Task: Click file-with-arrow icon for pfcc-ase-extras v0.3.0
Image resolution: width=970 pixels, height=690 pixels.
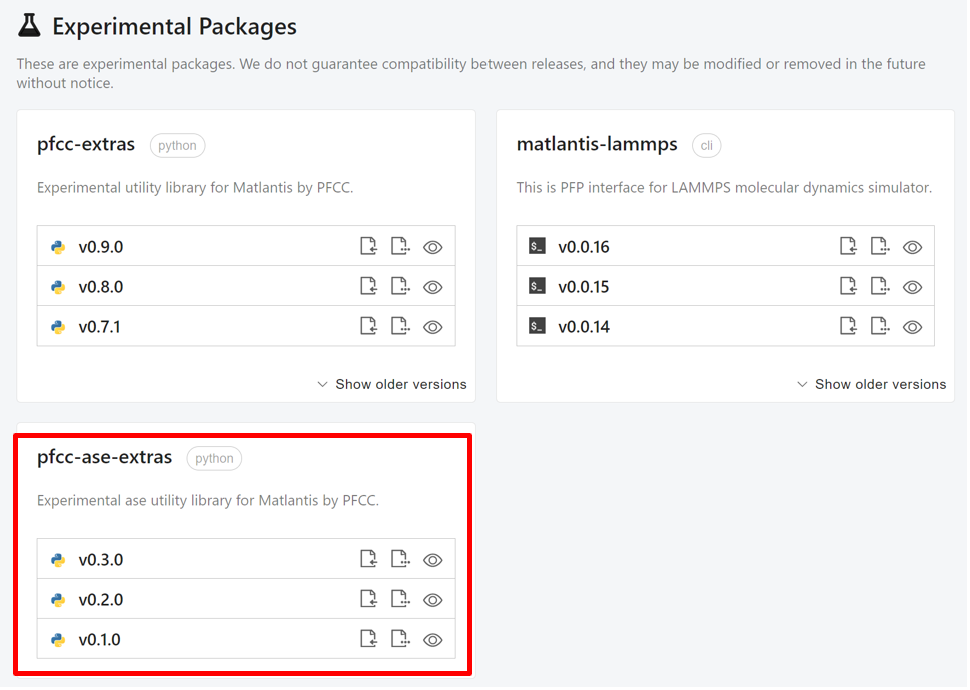Action: [368, 560]
